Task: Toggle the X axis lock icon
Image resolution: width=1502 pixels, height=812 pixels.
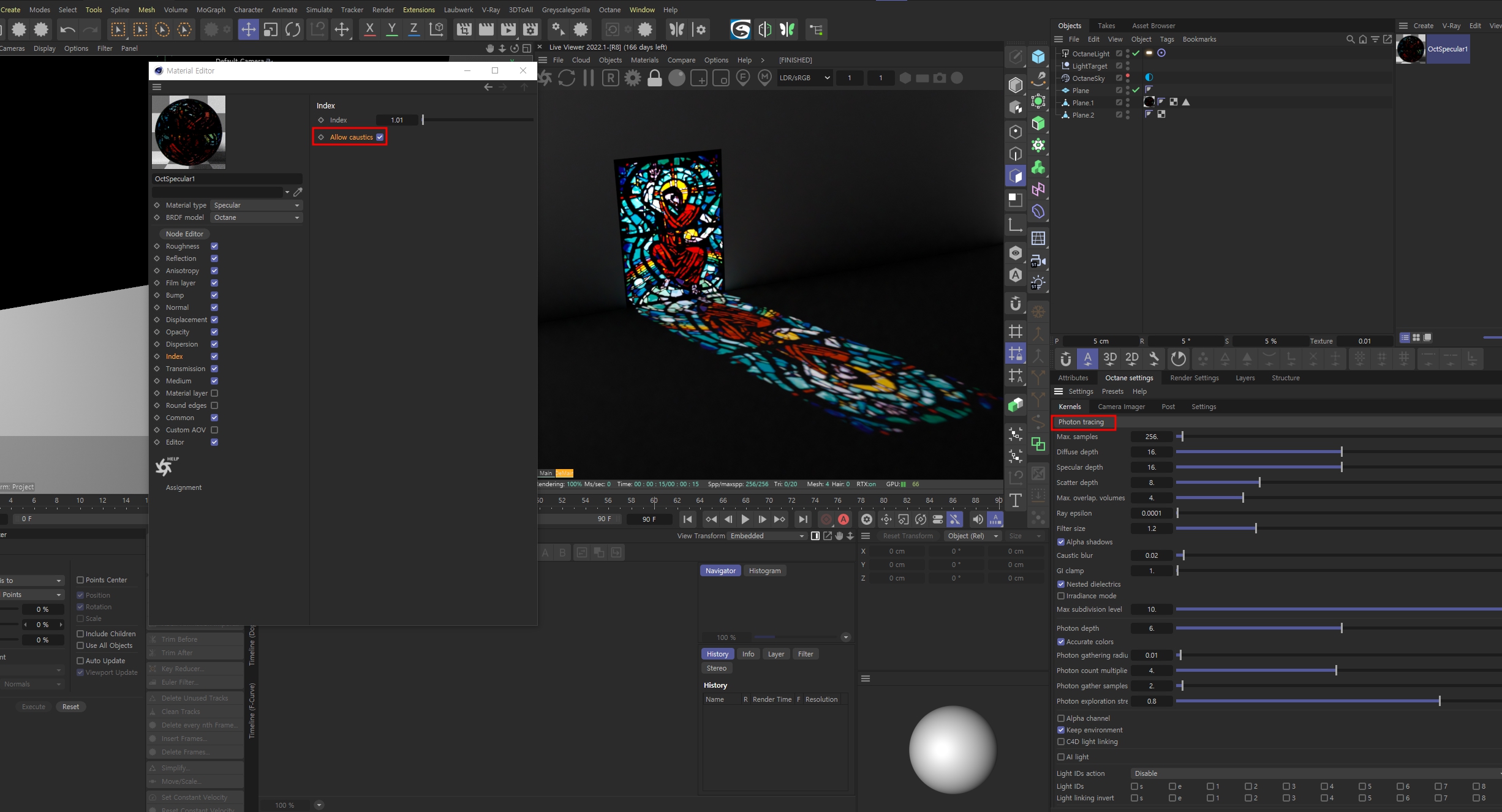Action: (x=369, y=29)
